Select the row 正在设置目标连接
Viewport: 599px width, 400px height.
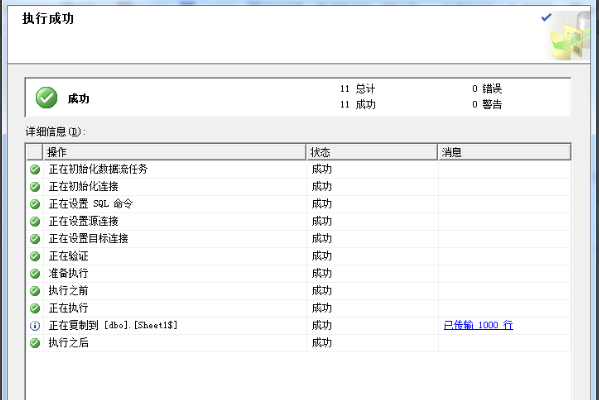(298, 239)
